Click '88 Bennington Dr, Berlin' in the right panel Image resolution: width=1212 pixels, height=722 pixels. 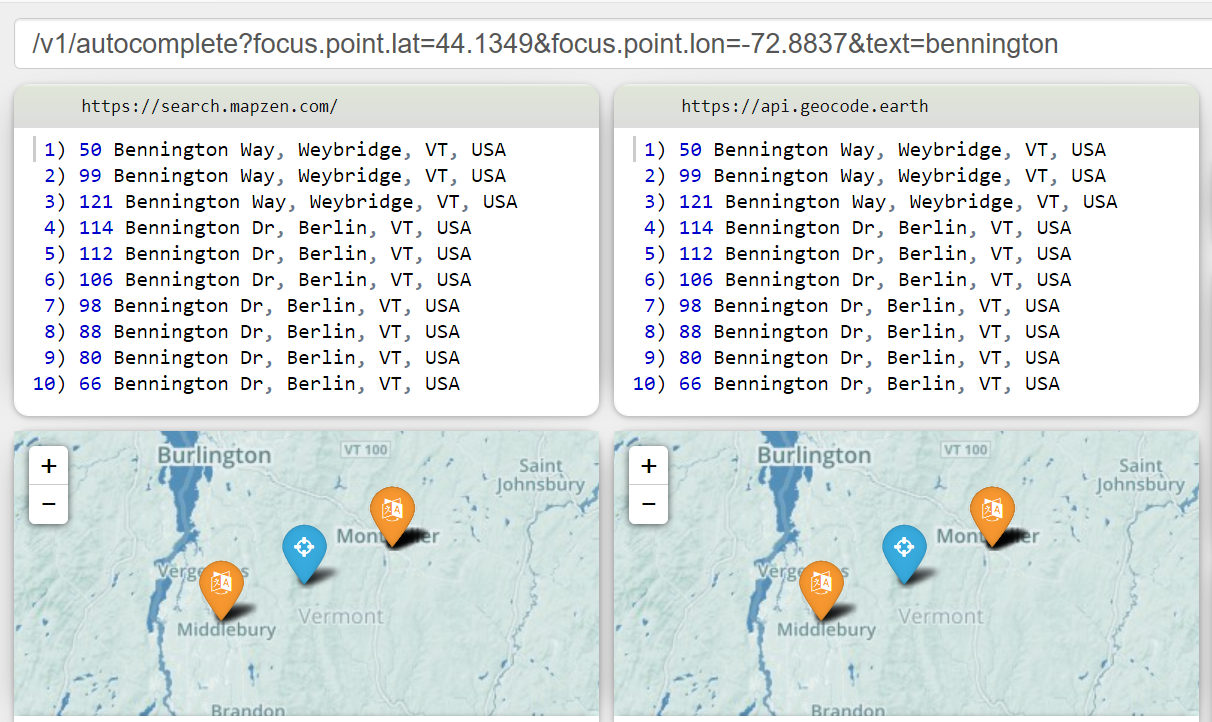click(x=869, y=331)
